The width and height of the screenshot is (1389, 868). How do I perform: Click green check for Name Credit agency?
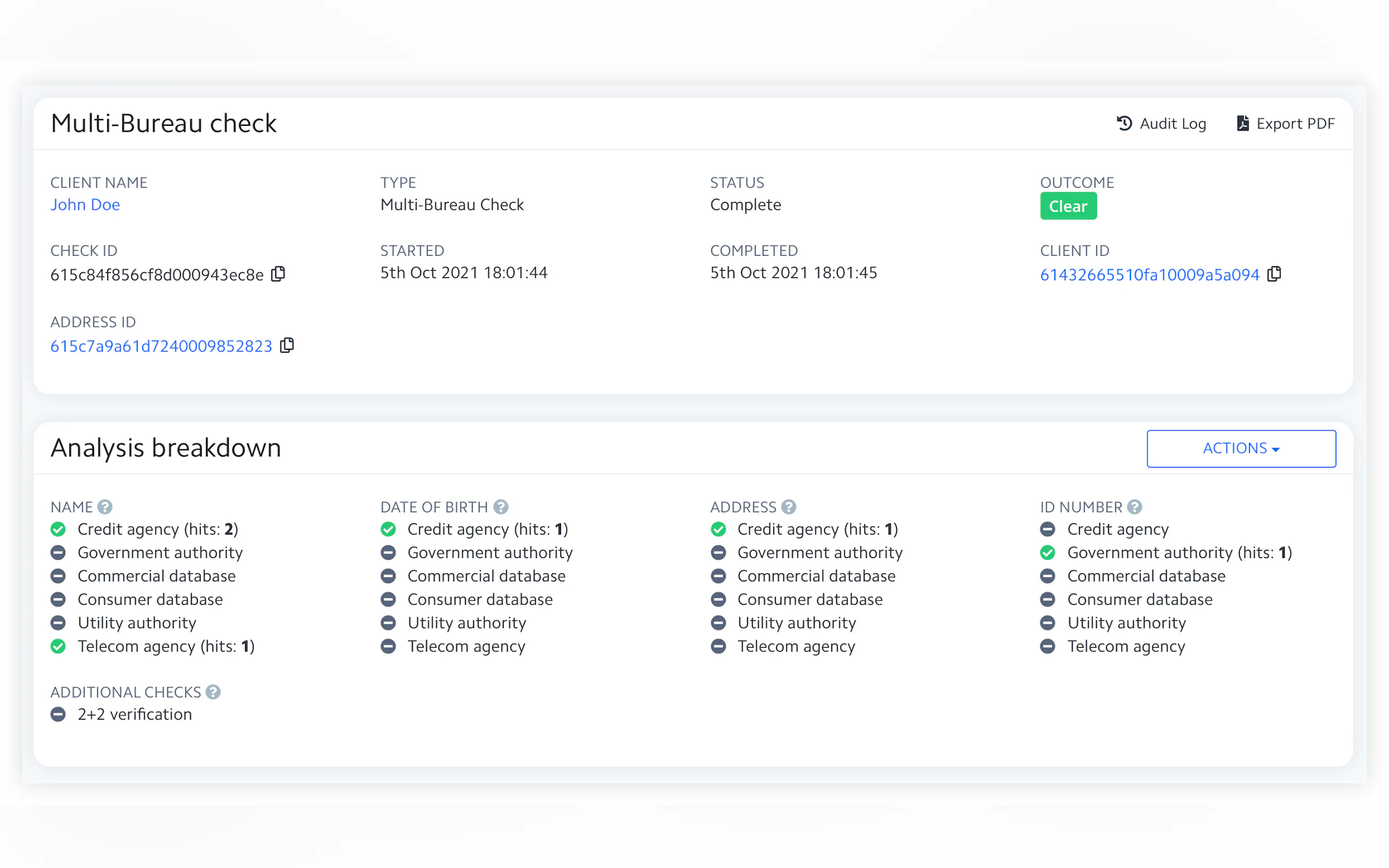58,529
